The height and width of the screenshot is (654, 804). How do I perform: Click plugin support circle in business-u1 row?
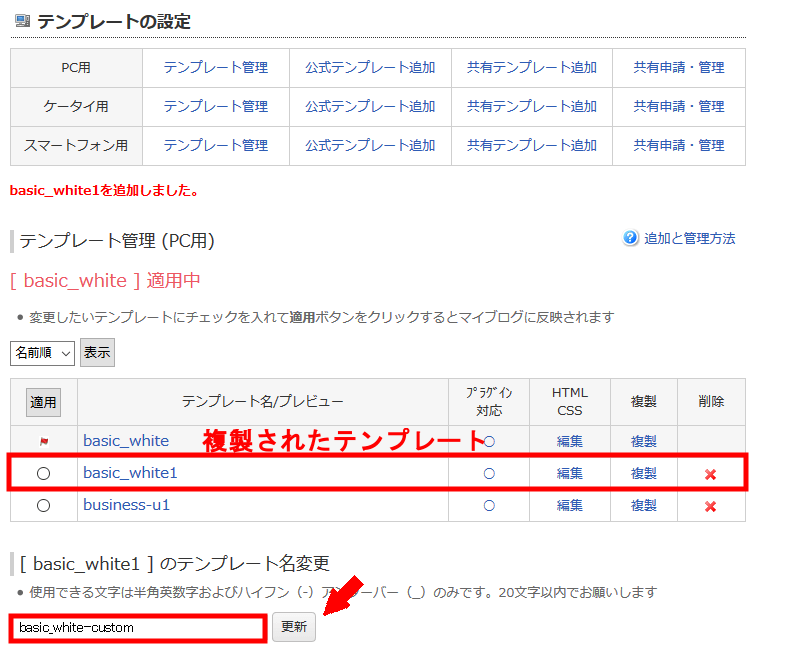tap(489, 506)
